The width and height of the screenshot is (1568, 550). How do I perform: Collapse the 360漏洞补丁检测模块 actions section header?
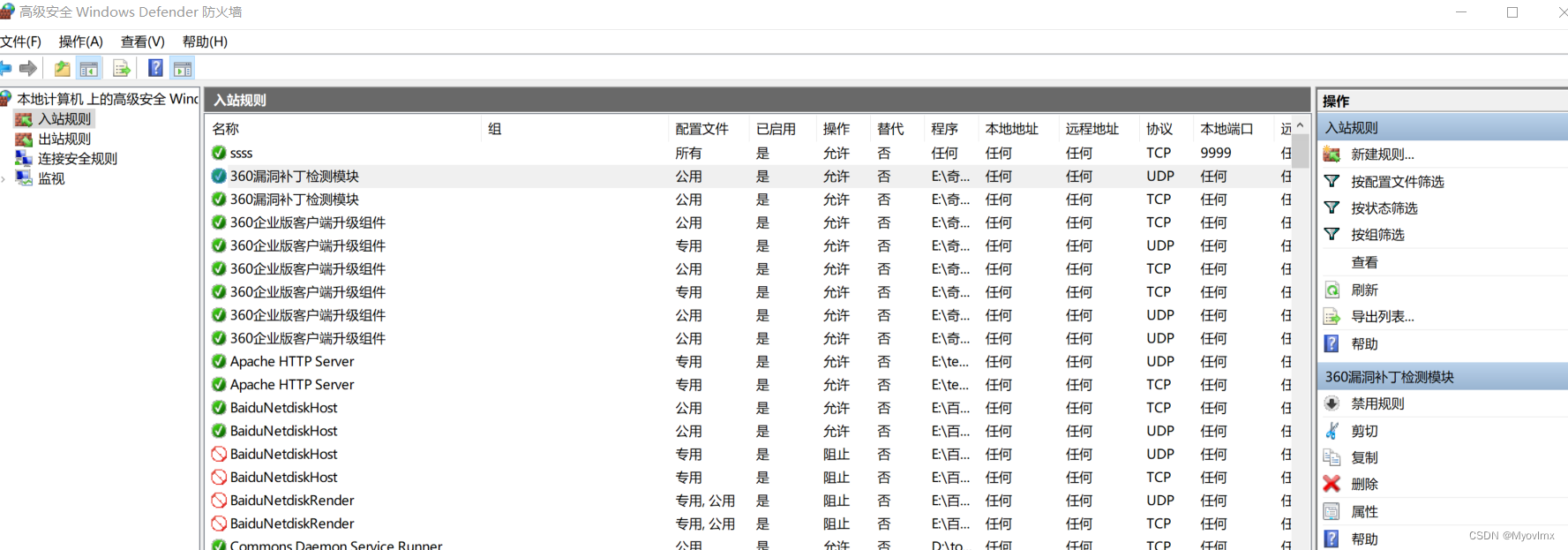coord(1442,377)
